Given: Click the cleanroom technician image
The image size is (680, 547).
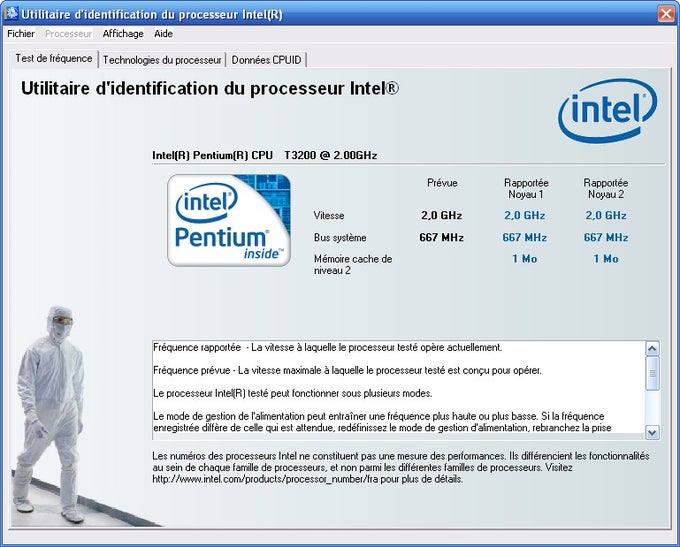Looking at the screenshot, I should pos(50,414).
